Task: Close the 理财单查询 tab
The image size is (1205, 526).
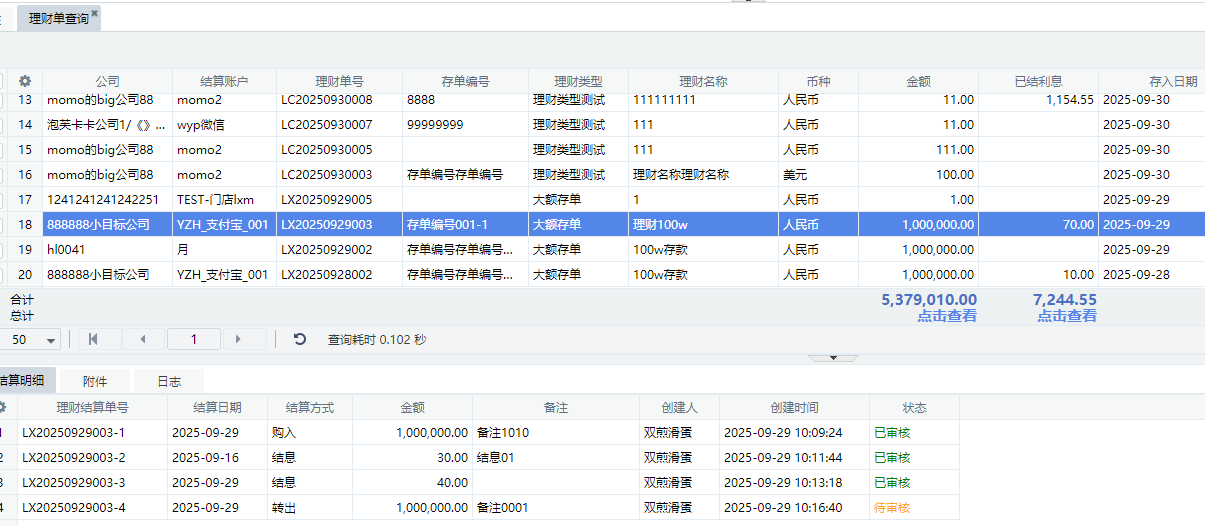Action: pyautogui.click(x=95, y=14)
